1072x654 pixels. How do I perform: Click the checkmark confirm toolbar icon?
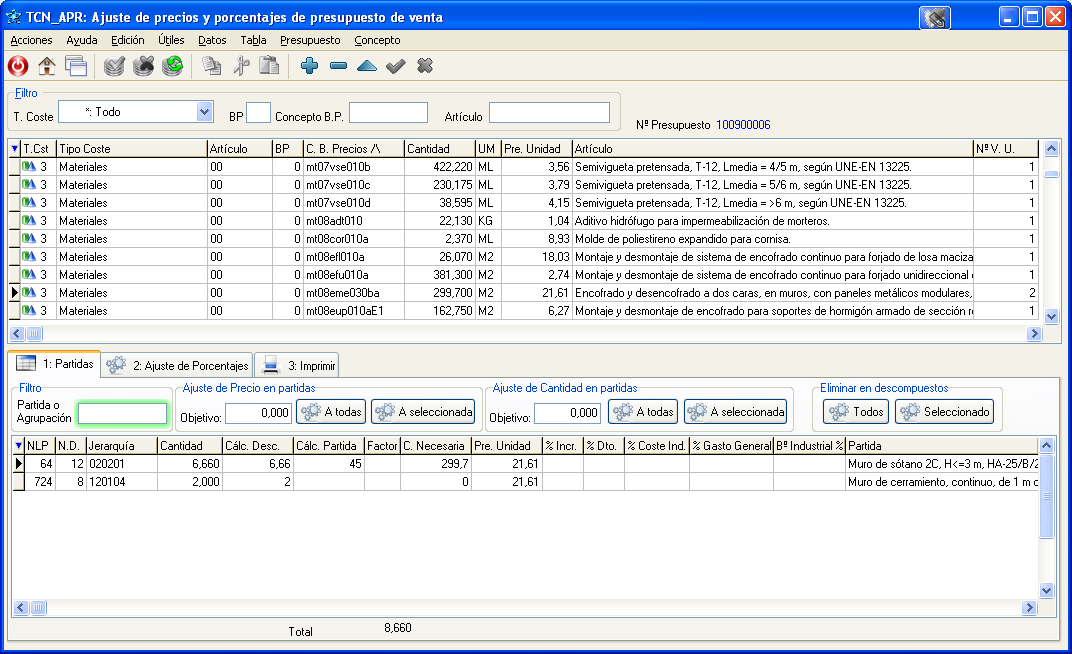click(x=396, y=66)
